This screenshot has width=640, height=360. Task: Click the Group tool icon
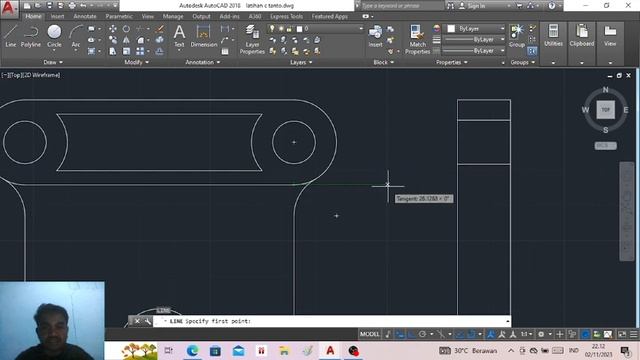pyautogui.click(x=517, y=36)
